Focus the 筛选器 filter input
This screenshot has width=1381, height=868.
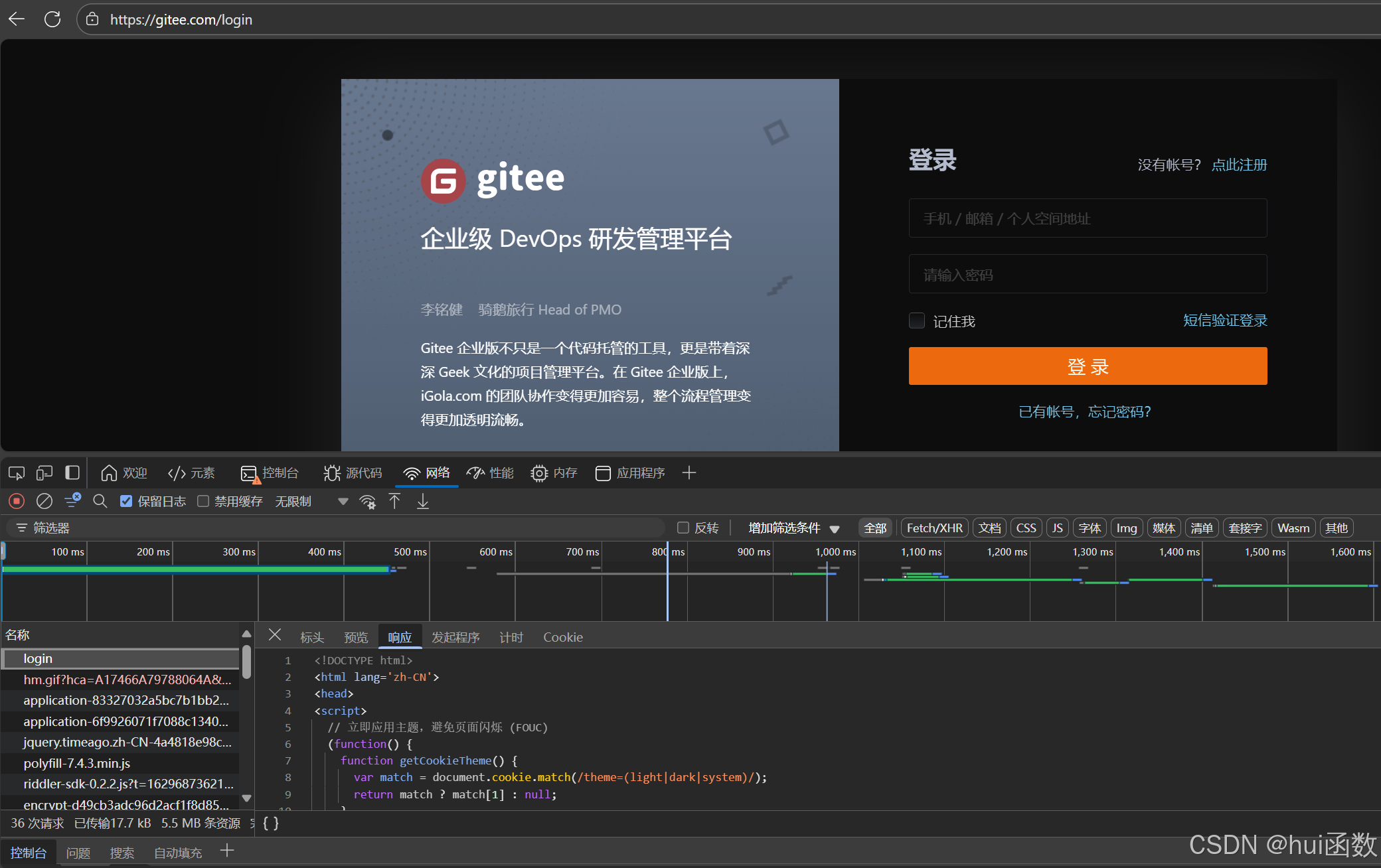tap(335, 528)
